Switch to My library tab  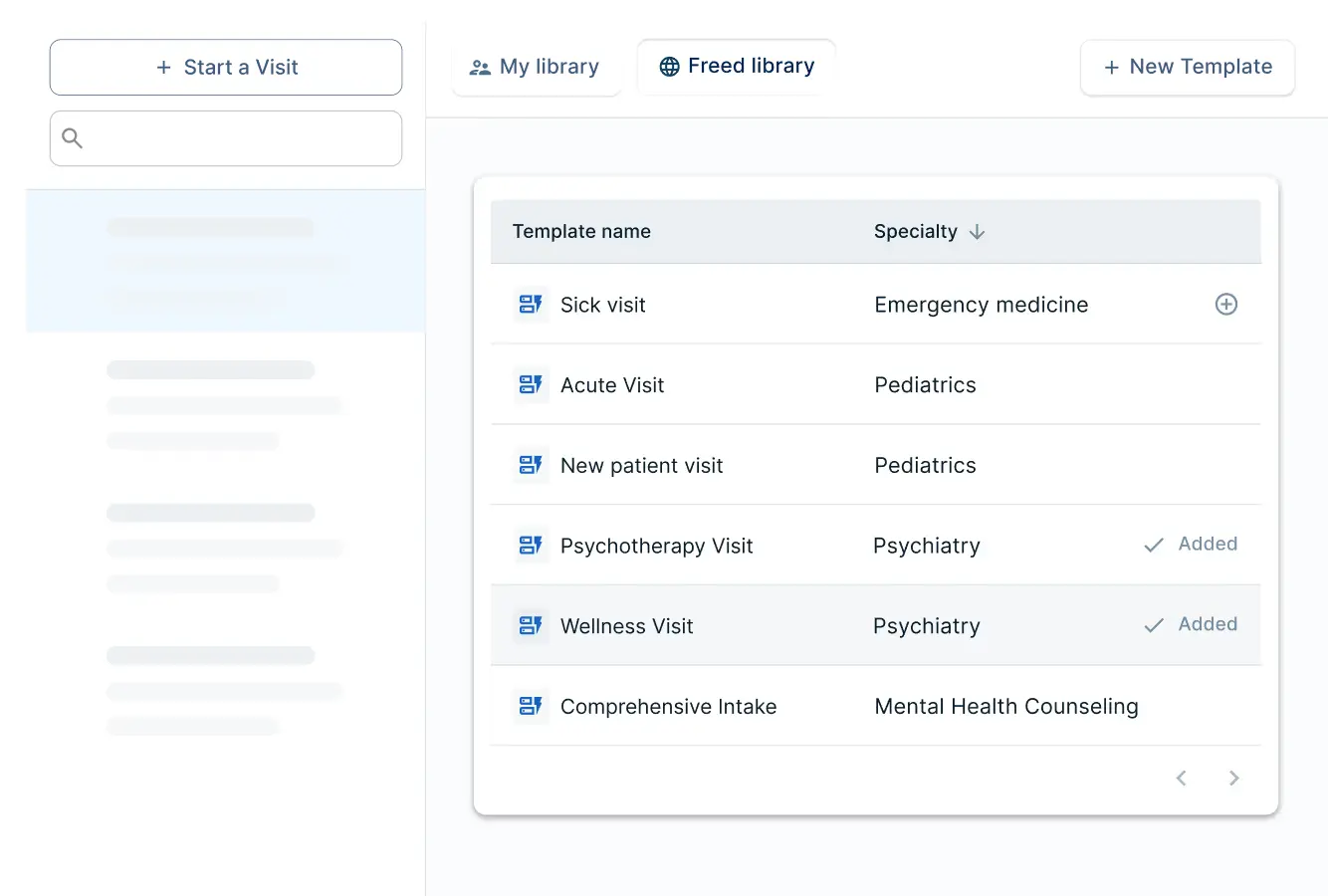(536, 68)
